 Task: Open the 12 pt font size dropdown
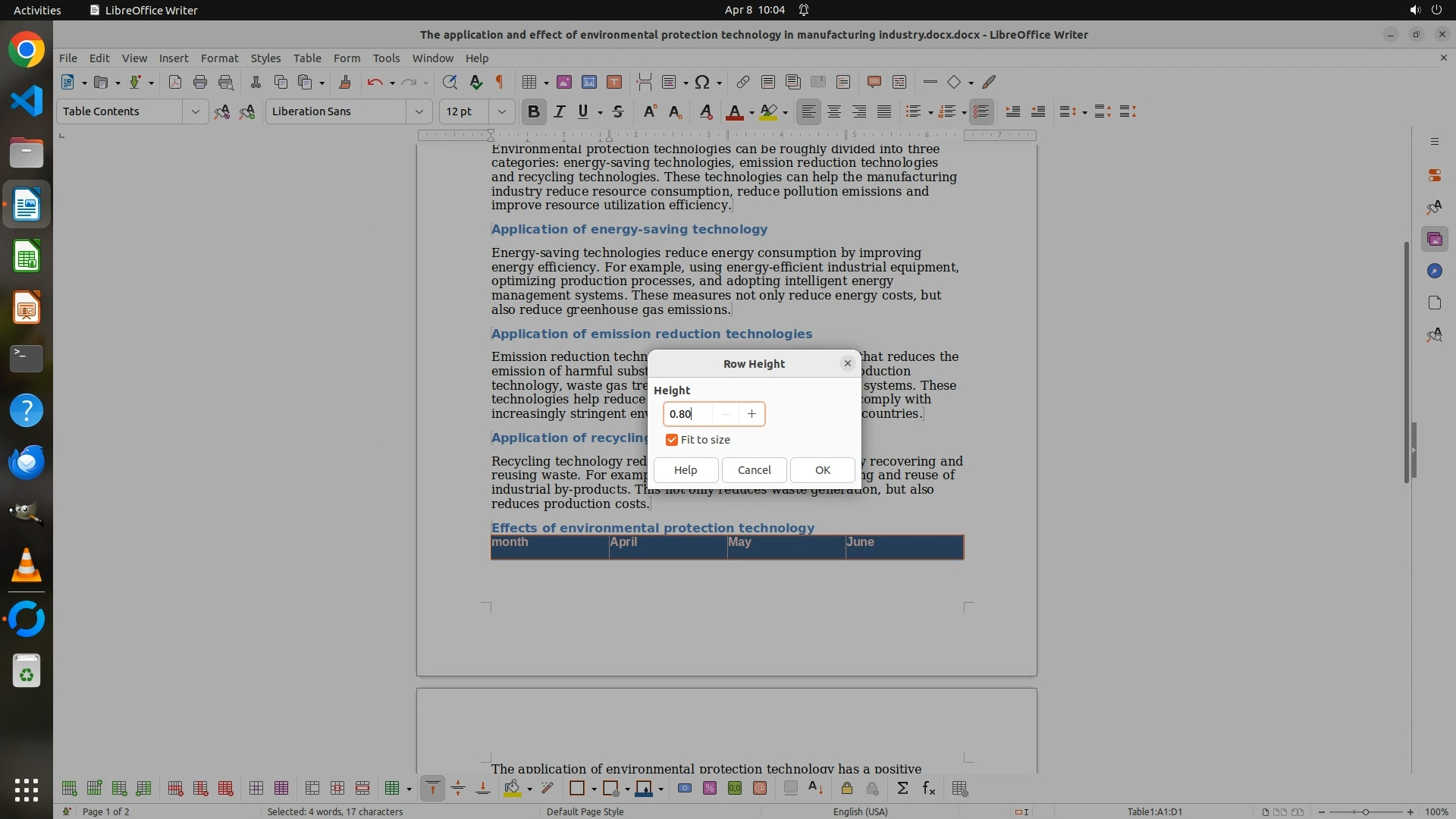pyautogui.click(x=501, y=111)
